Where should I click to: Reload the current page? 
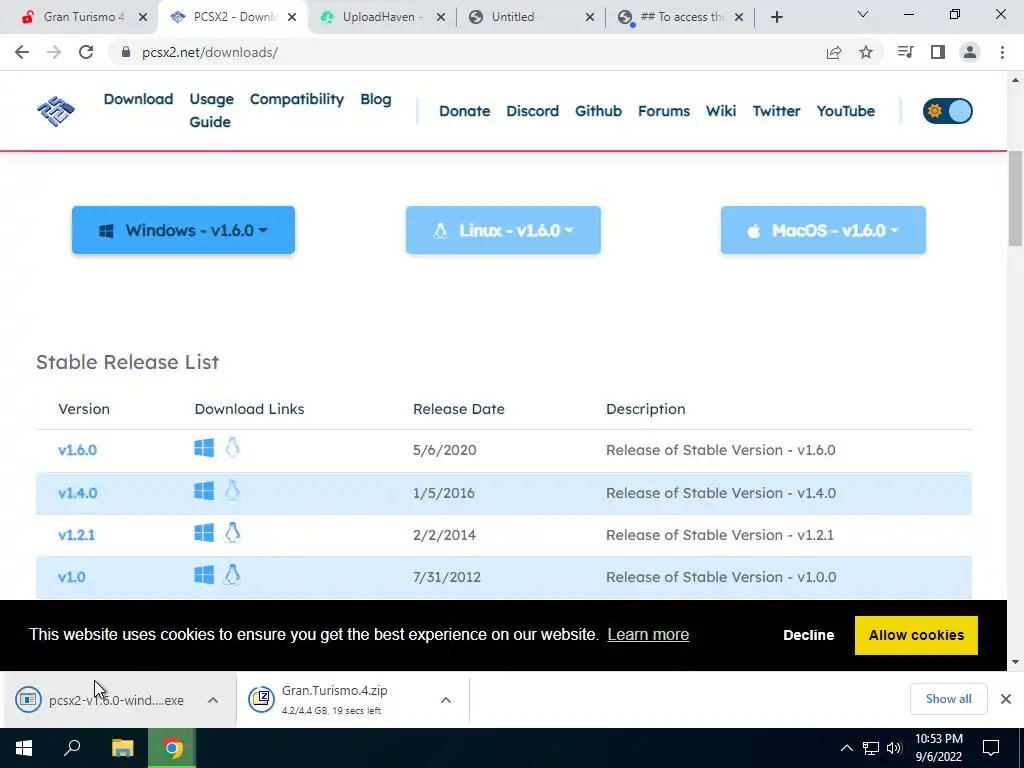[86, 52]
